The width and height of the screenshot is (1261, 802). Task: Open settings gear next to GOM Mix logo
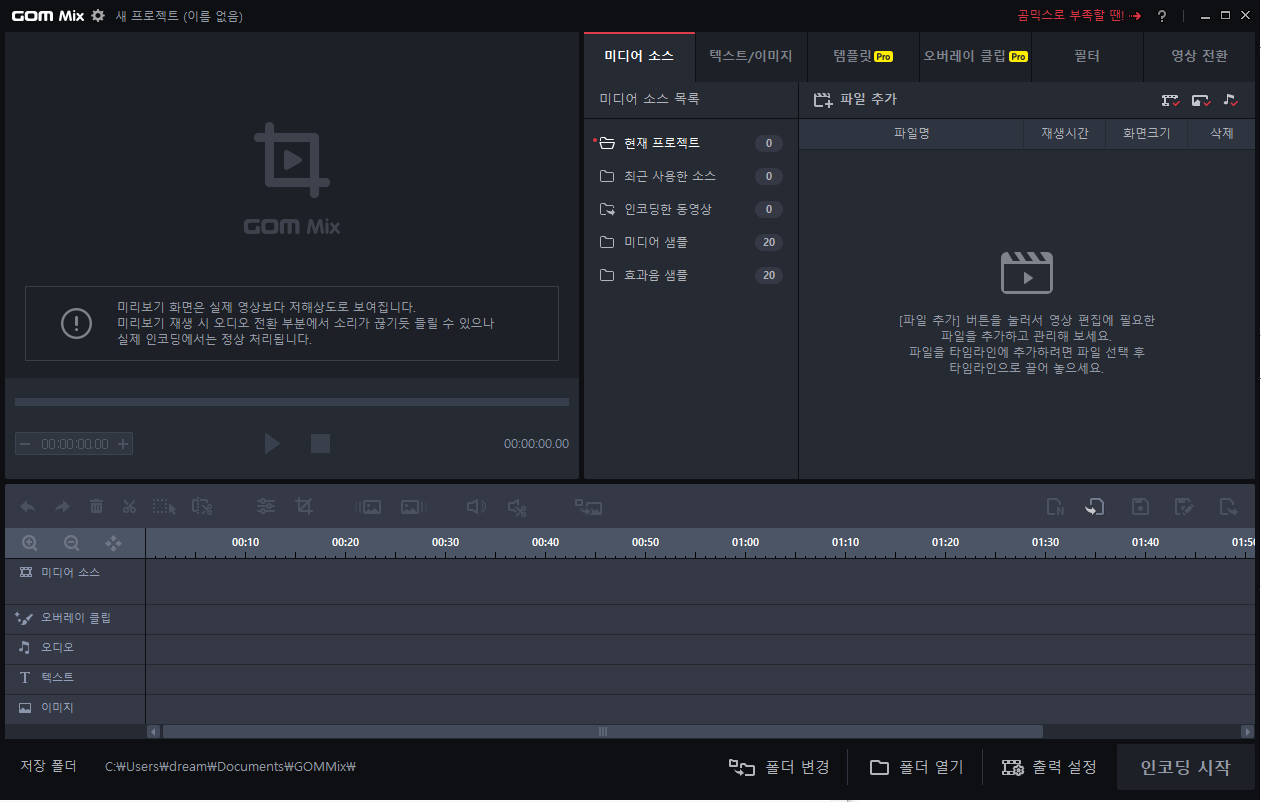click(x=98, y=15)
